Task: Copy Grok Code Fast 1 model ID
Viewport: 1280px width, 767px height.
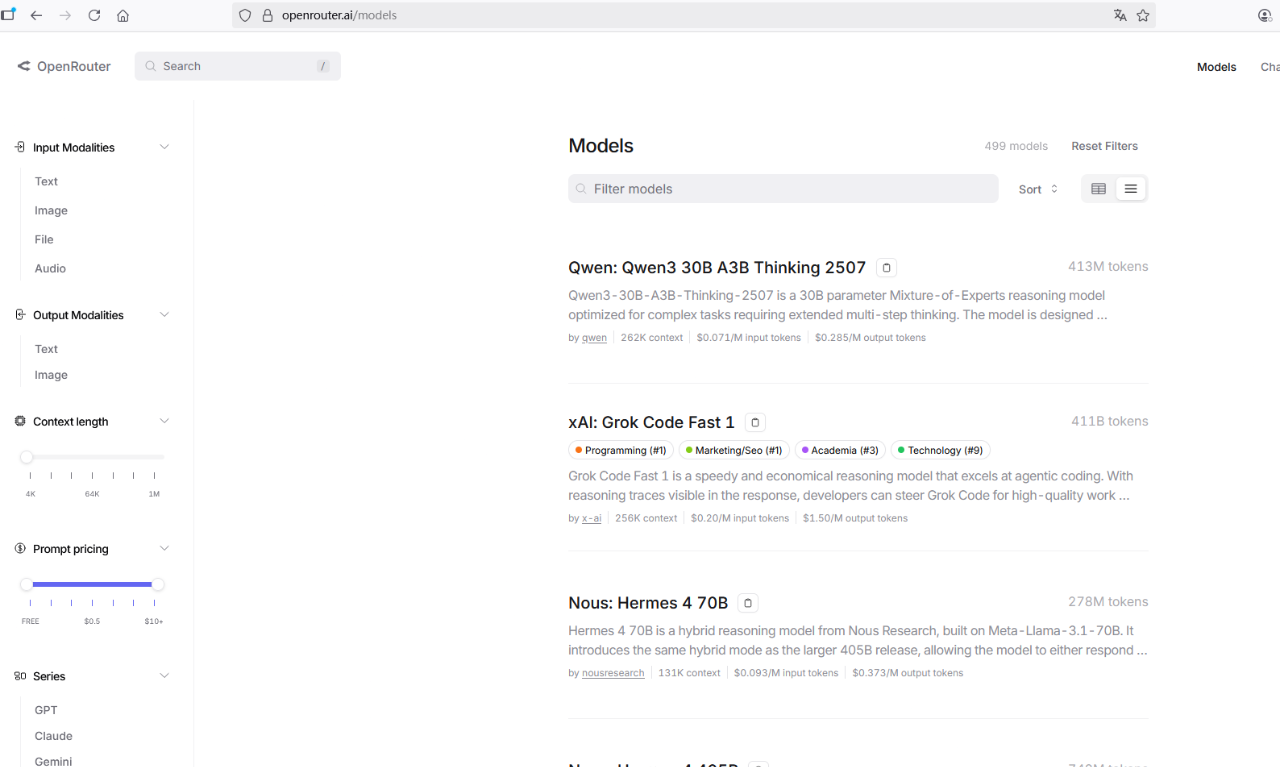Action: tap(756, 423)
